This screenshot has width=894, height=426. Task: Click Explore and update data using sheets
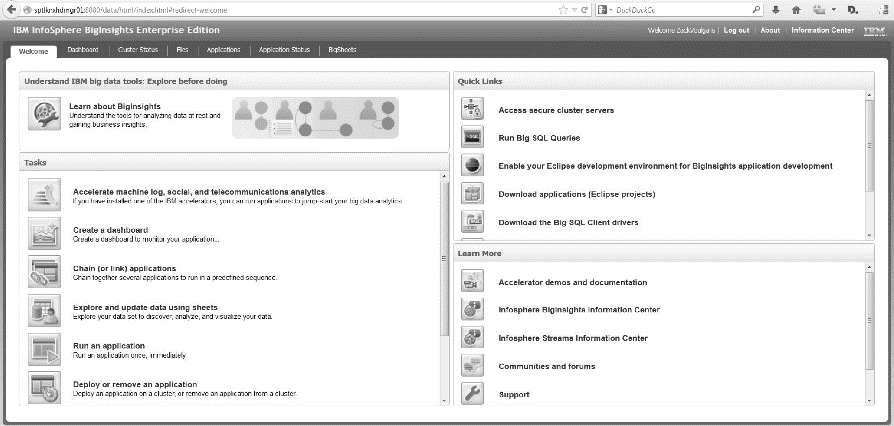(145, 307)
